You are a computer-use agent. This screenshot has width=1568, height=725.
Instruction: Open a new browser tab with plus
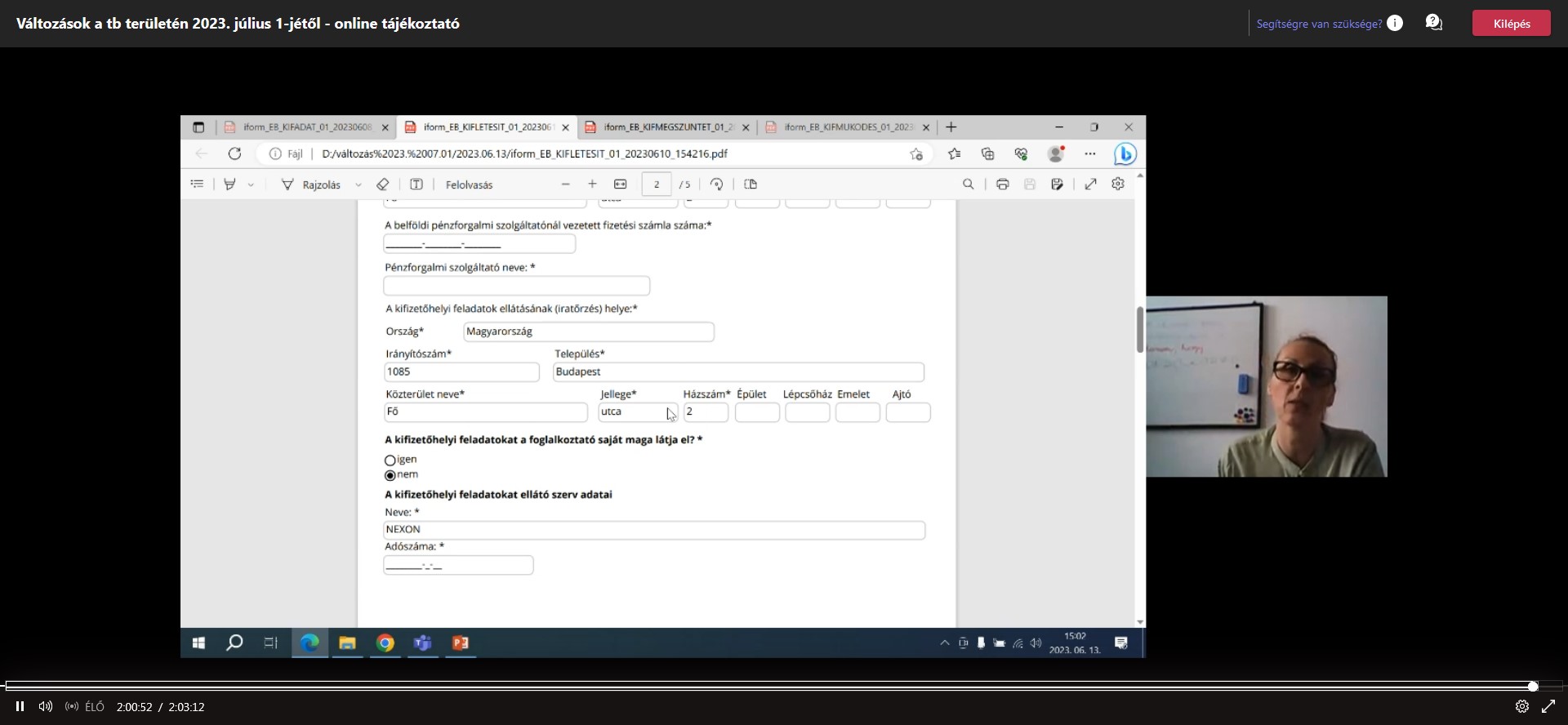click(x=951, y=127)
